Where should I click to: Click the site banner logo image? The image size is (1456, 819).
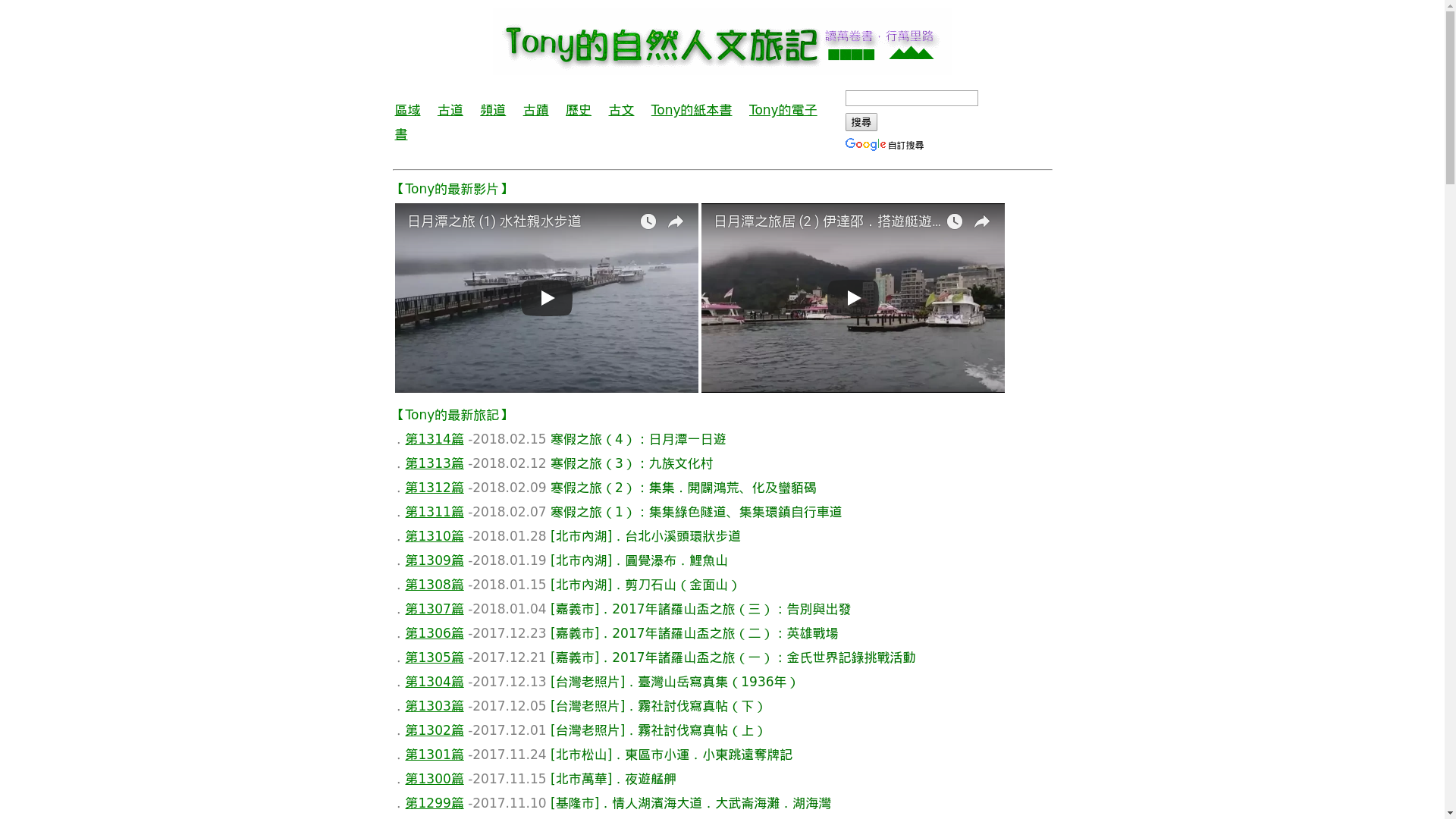[721, 42]
